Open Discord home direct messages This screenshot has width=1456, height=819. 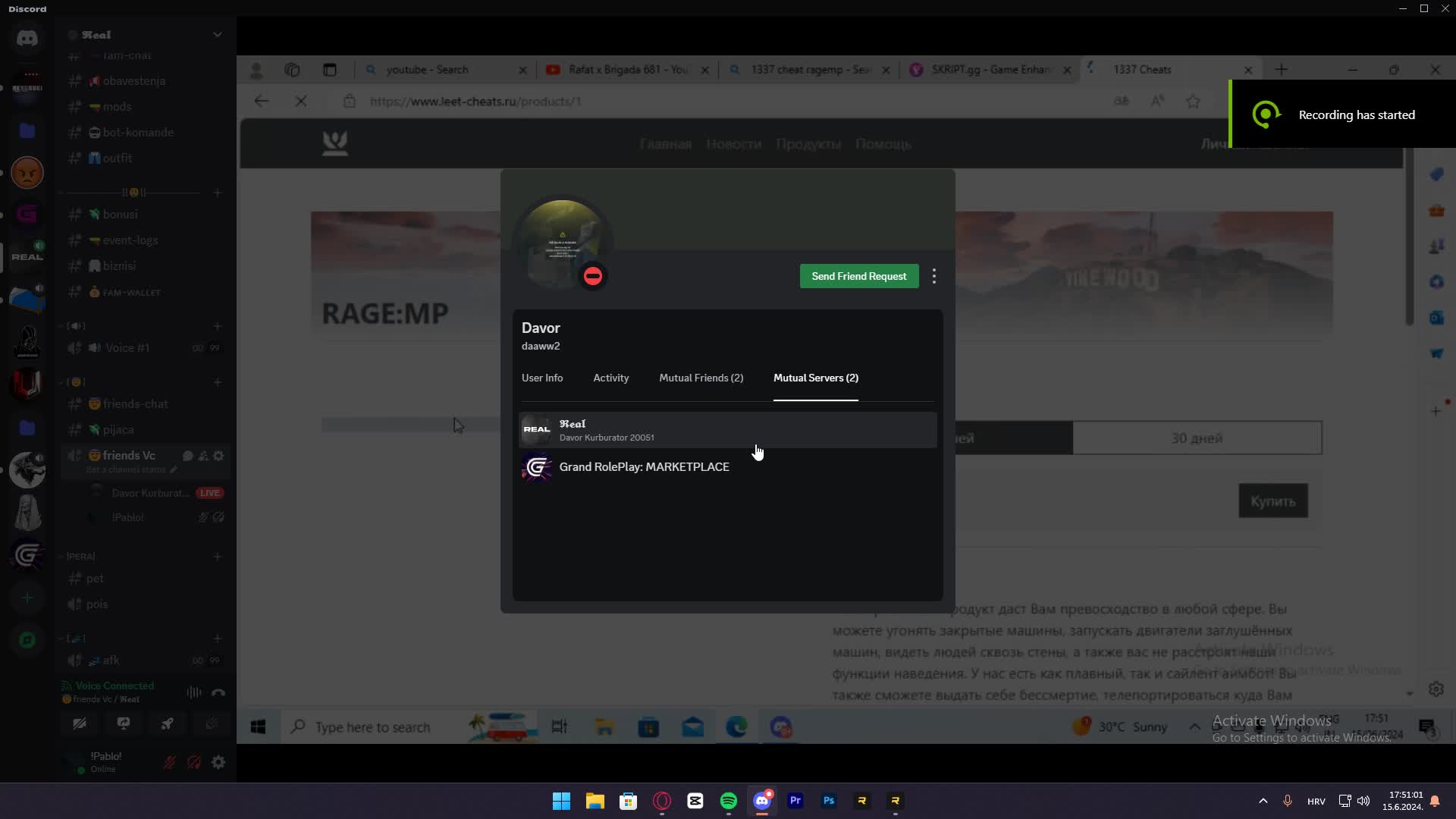(27, 38)
